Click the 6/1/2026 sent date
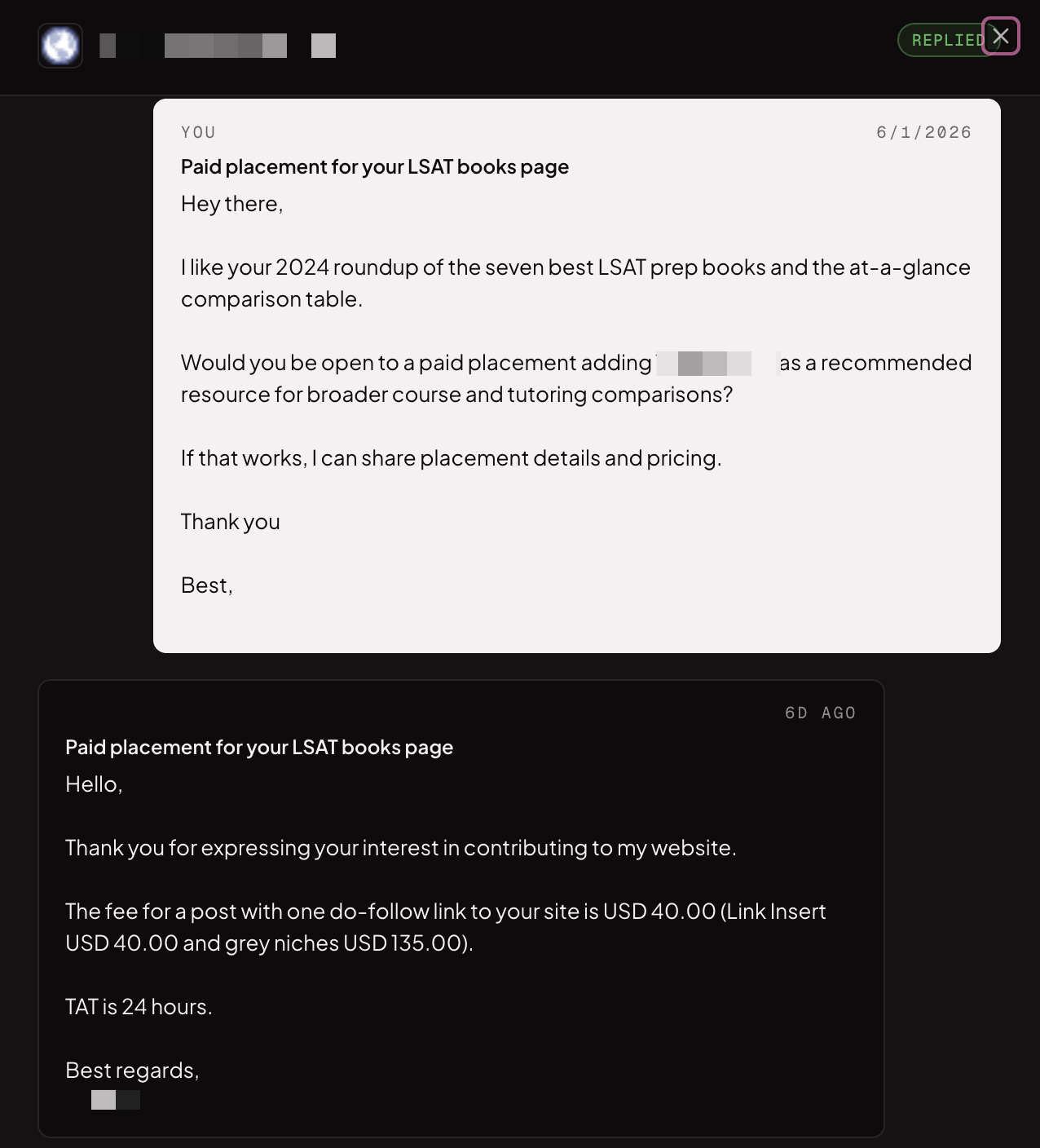Viewport: 1040px width, 1148px height. coord(923,132)
